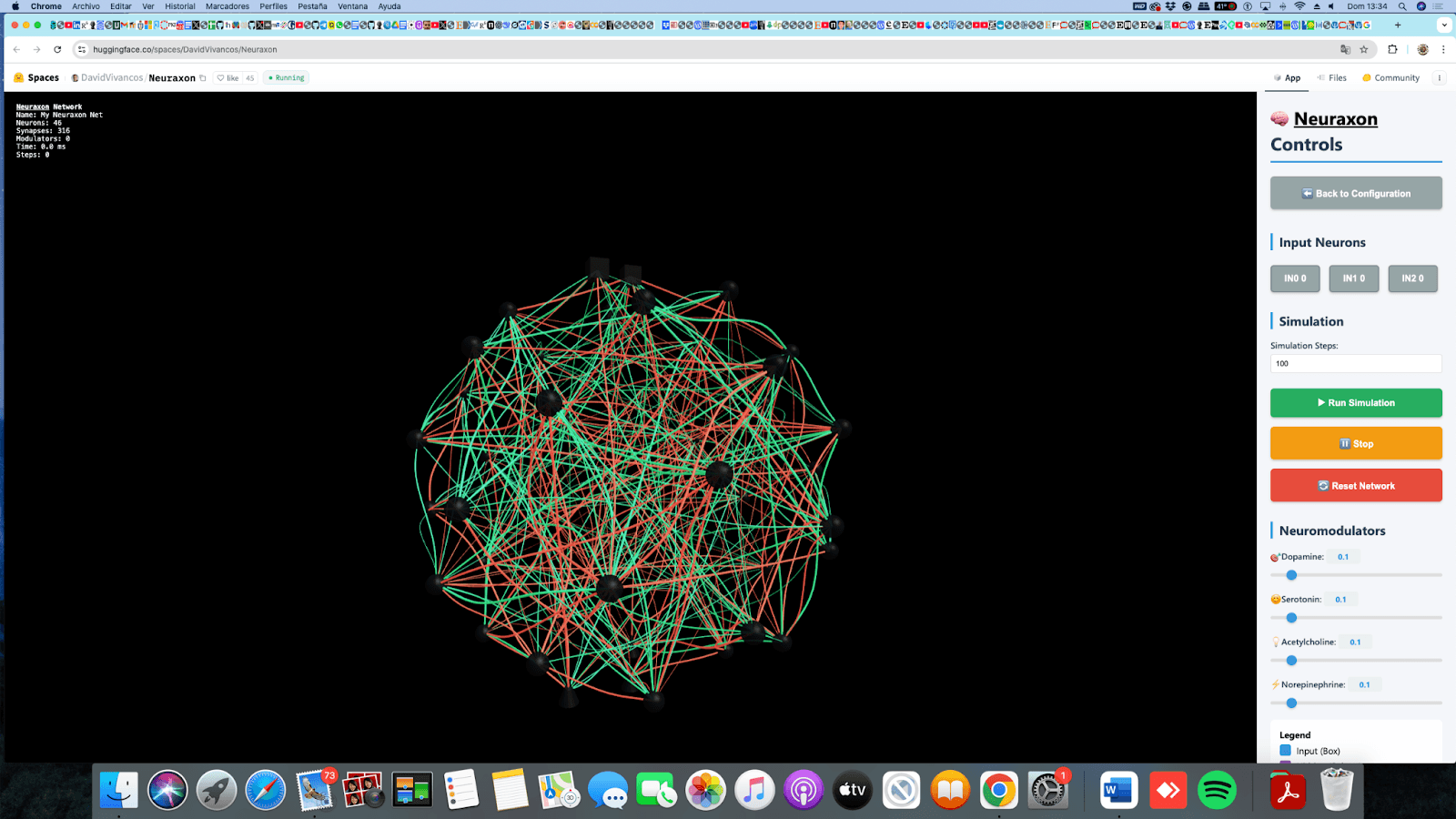
Task: Reload the current page
Action: (x=57, y=49)
